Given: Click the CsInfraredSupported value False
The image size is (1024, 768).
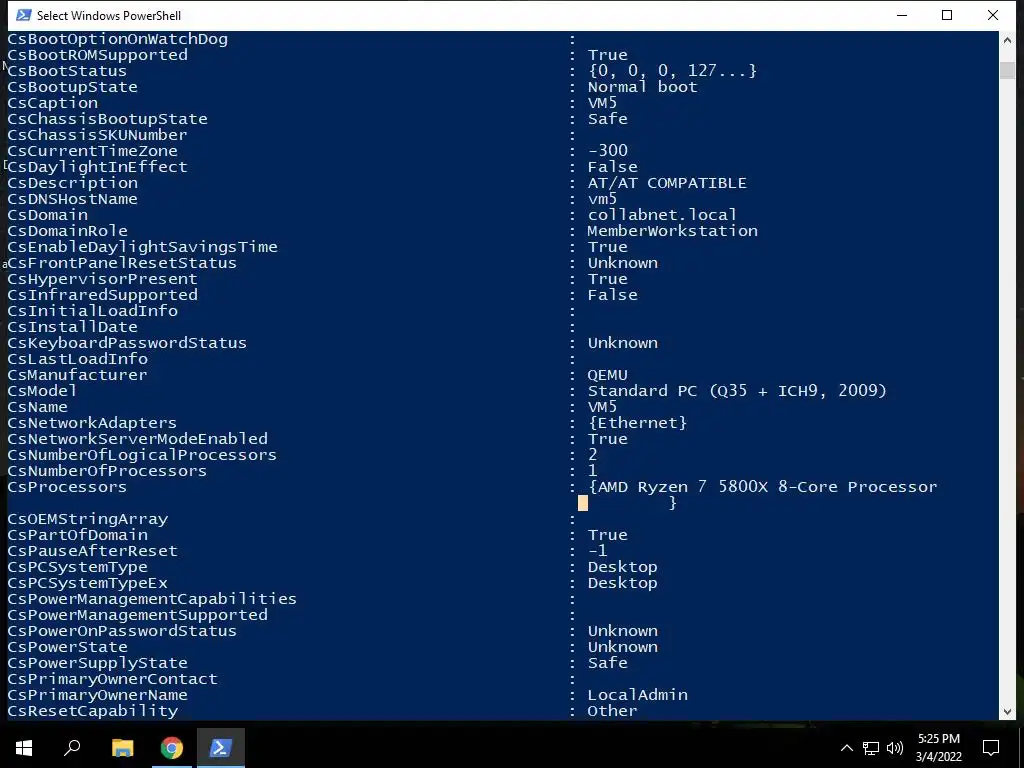Looking at the screenshot, I should (613, 295).
